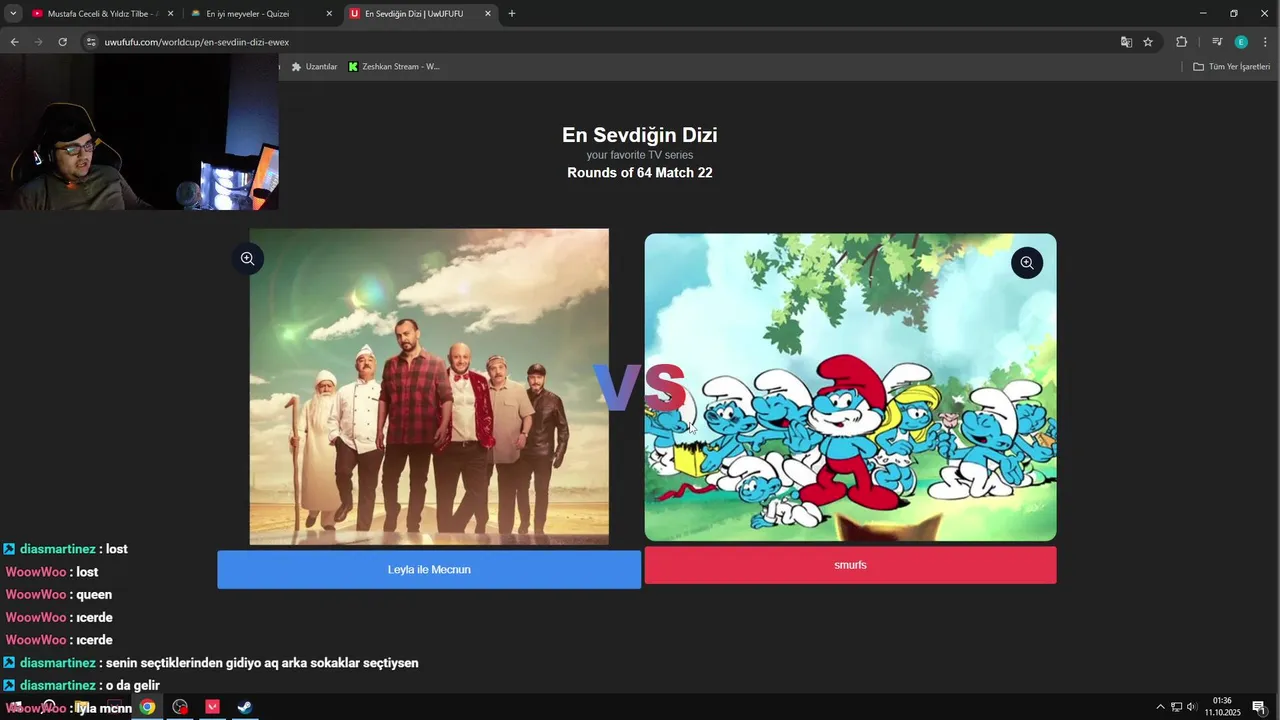Bookmark this page with the star
This screenshot has width=1280, height=720.
1148,42
